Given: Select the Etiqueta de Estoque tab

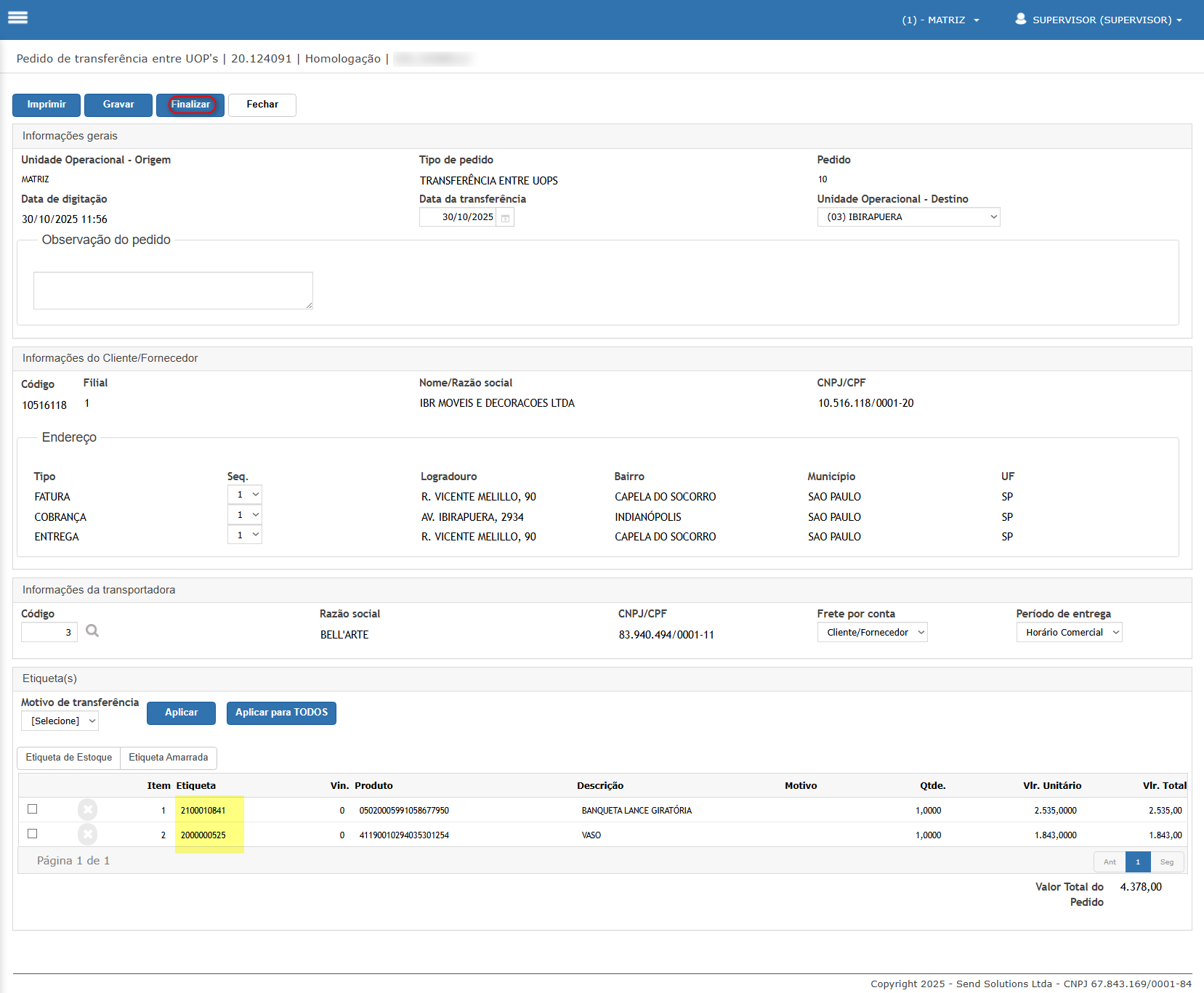Looking at the screenshot, I should click(x=69, y=758).
